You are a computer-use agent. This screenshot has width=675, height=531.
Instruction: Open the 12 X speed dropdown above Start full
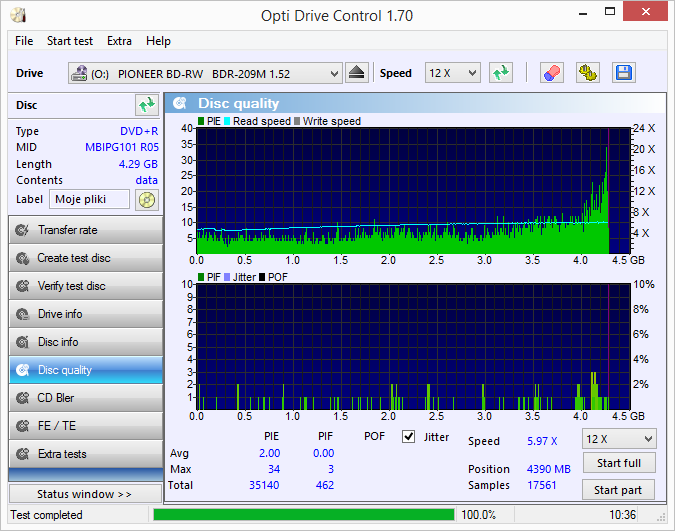point(619,439)
